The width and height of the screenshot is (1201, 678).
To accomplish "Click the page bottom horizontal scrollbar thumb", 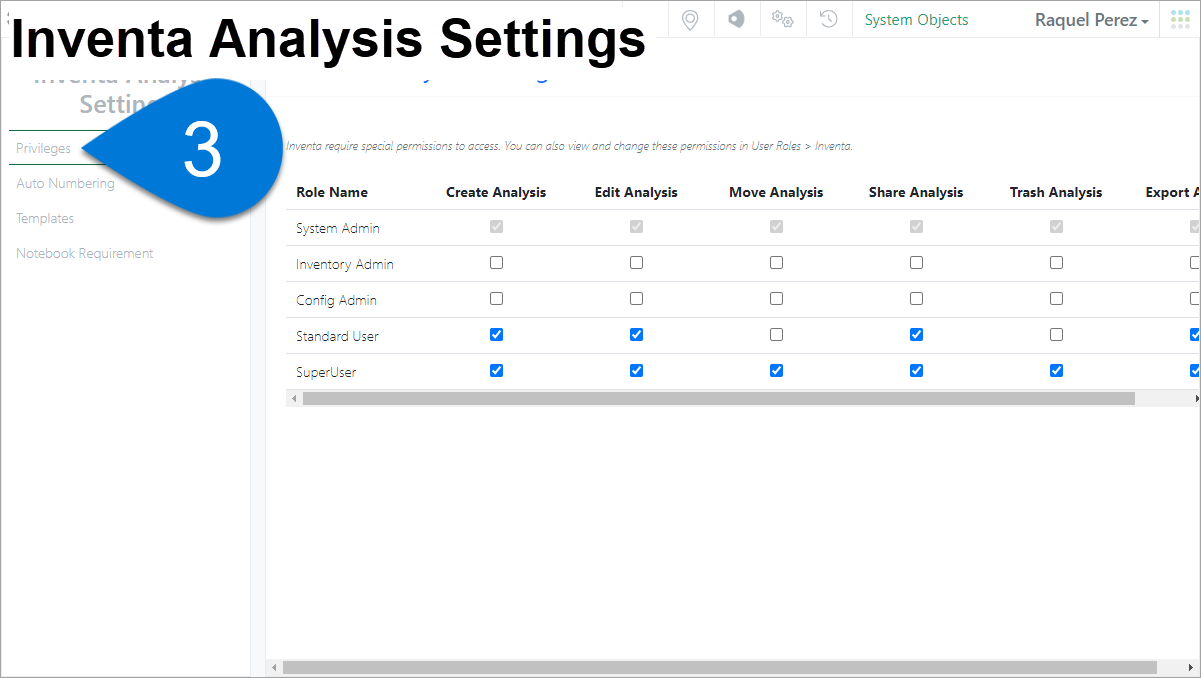I will (x=719, y=667).
